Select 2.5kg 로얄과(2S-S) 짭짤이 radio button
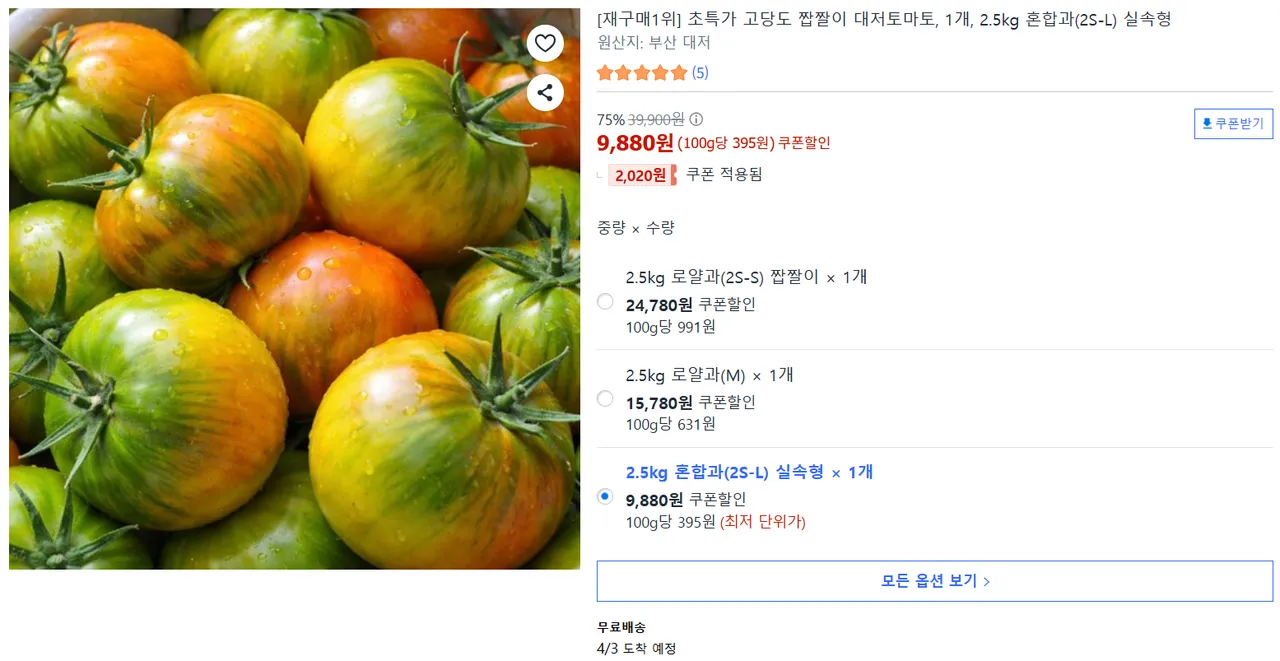 [605, 301]
